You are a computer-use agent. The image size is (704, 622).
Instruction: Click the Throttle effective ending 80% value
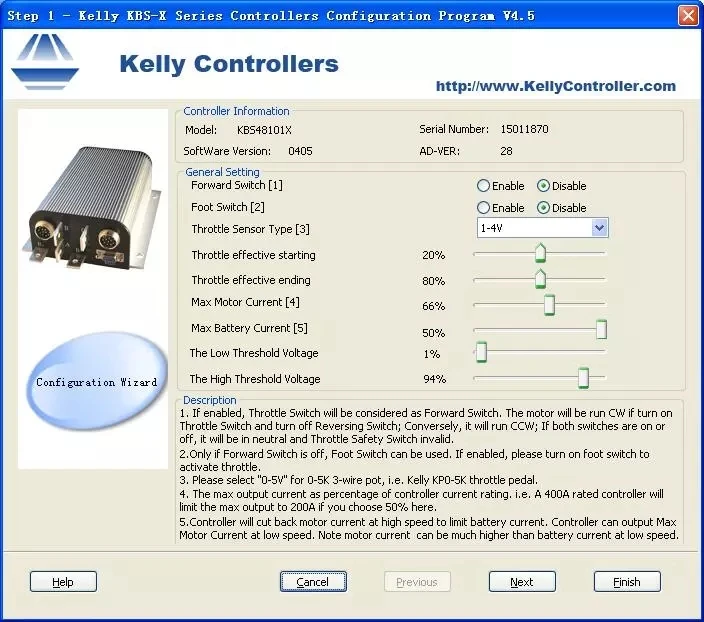click(x=433, y=281)
